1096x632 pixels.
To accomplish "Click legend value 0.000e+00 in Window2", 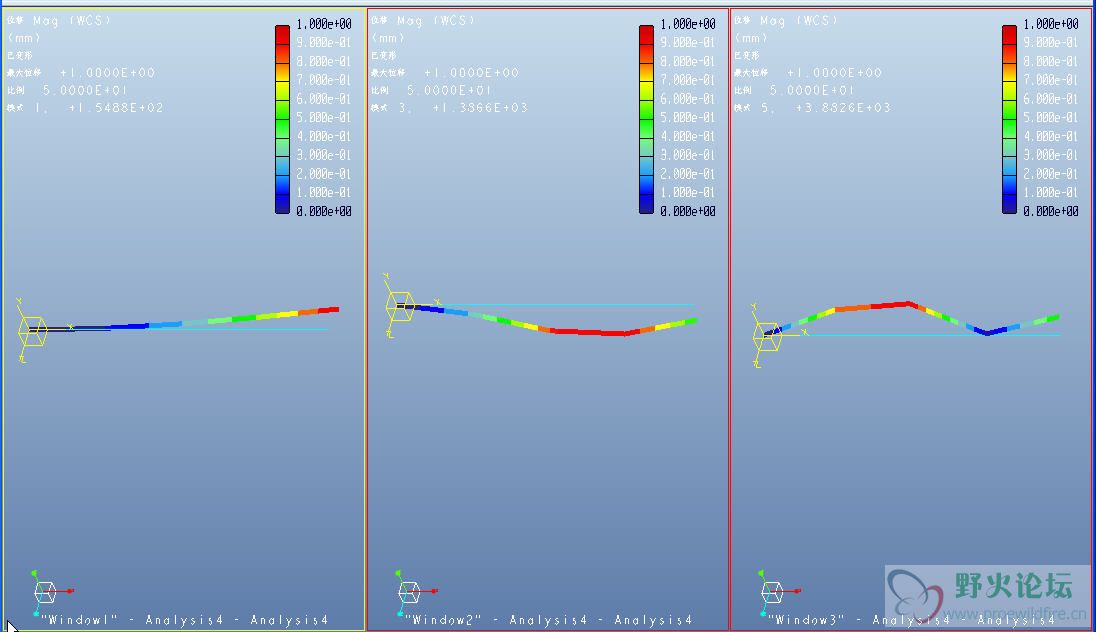I will 688,211.
